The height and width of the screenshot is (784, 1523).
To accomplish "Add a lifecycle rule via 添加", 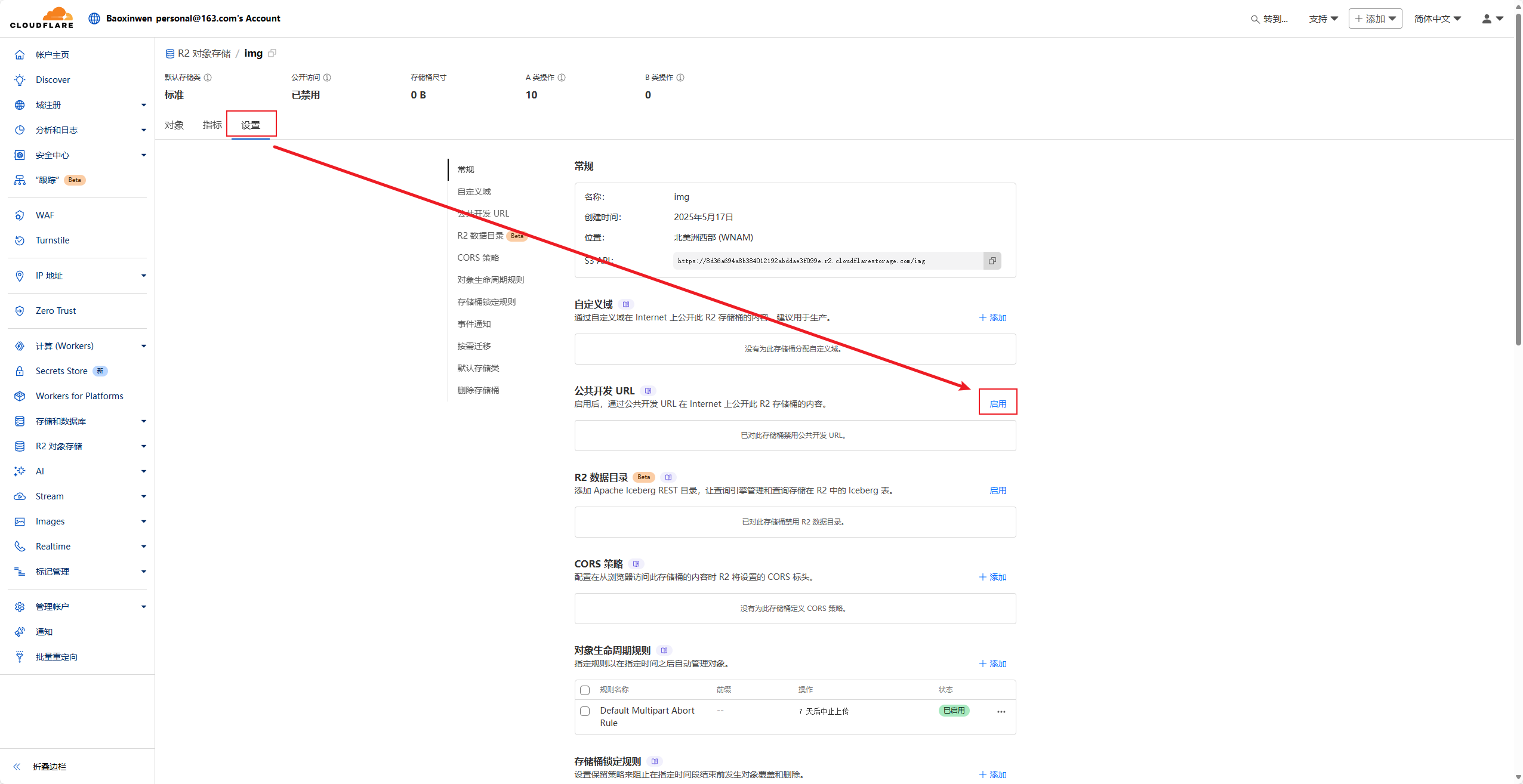I will click(x=993, y=663).
